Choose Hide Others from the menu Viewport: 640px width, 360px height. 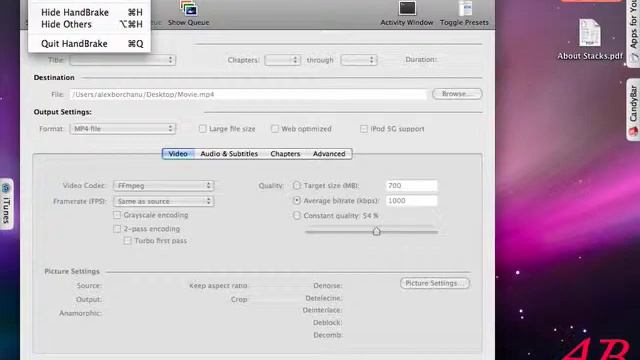(89, 24)
